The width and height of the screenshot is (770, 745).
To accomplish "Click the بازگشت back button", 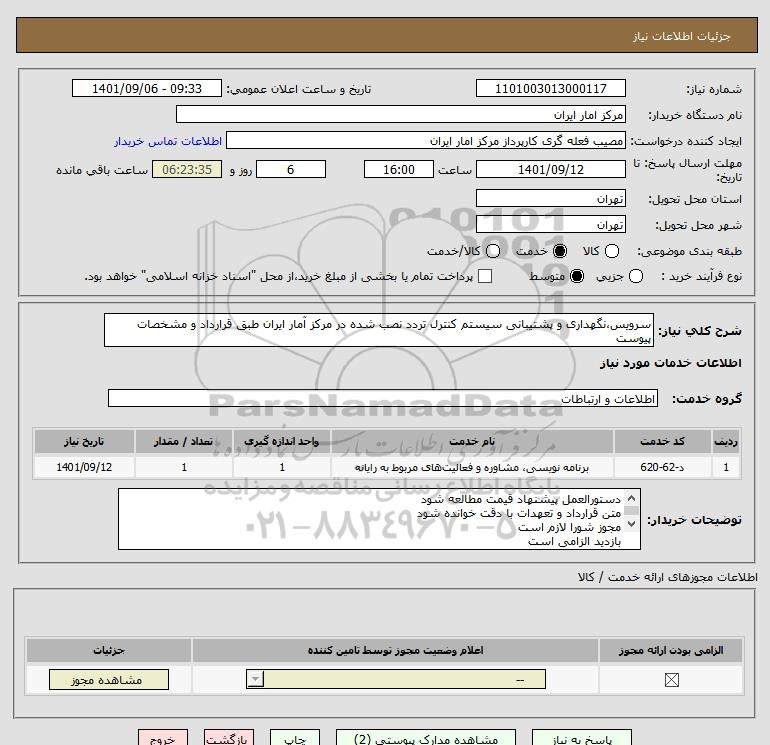I will 229,738.
